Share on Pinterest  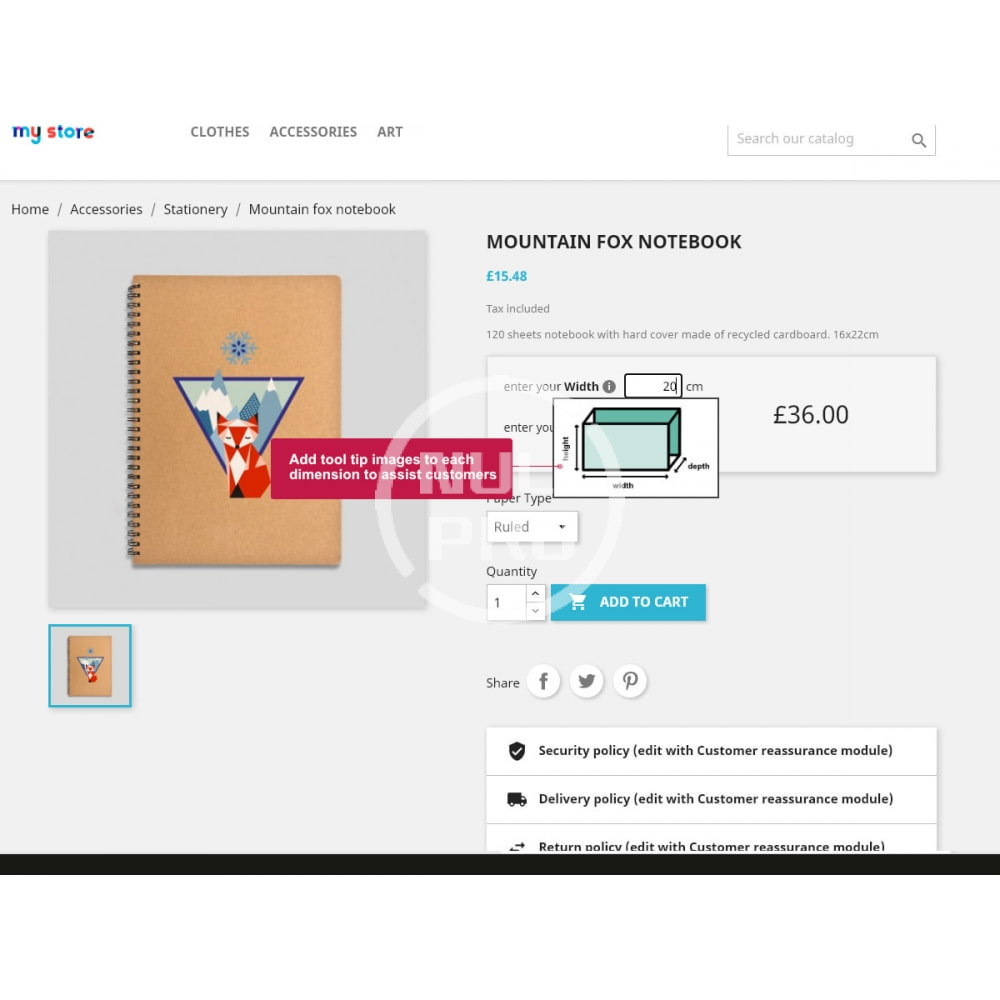tap(630, 681)
